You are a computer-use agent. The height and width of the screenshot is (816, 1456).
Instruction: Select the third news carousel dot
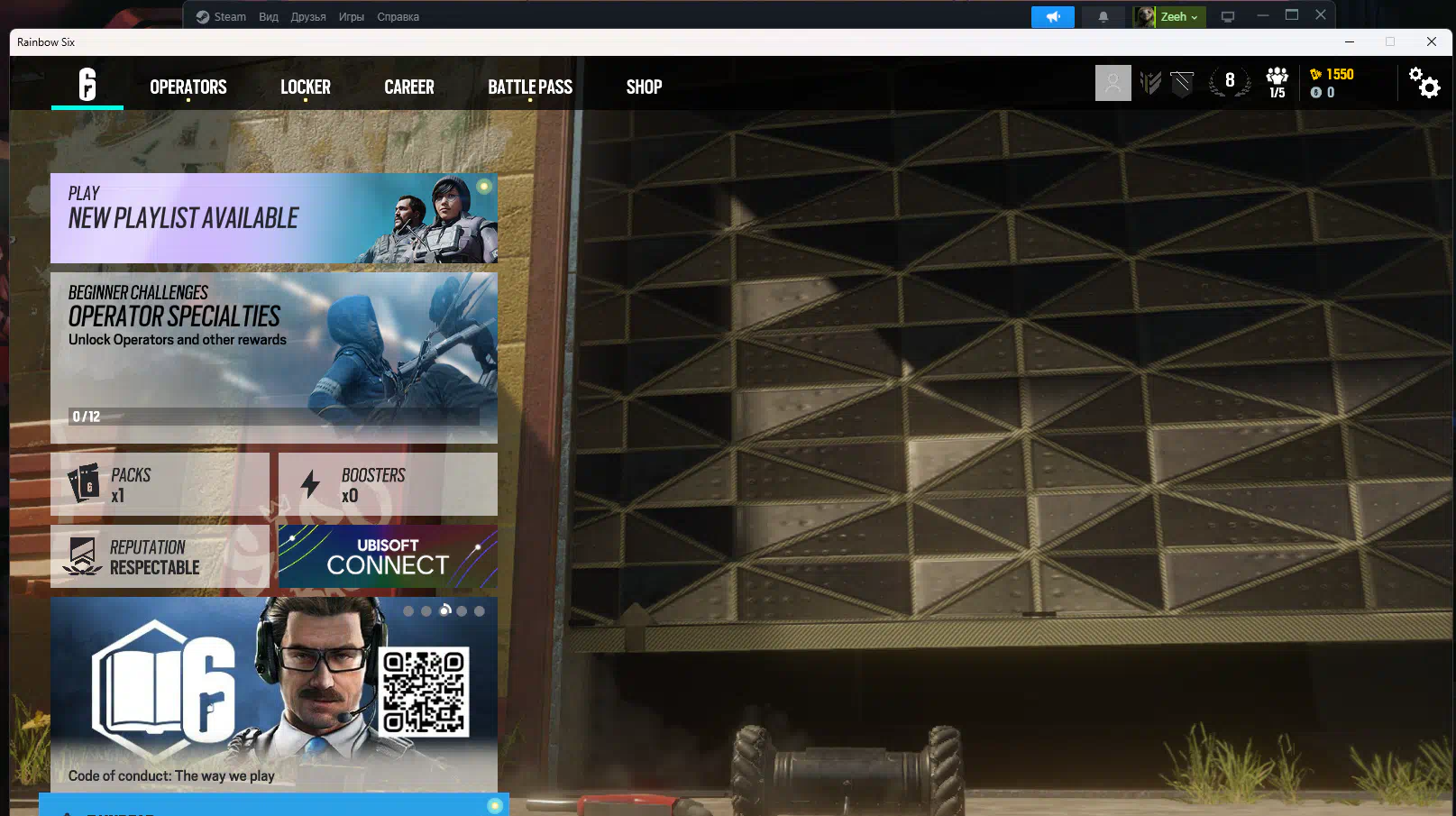pos(444,611)
